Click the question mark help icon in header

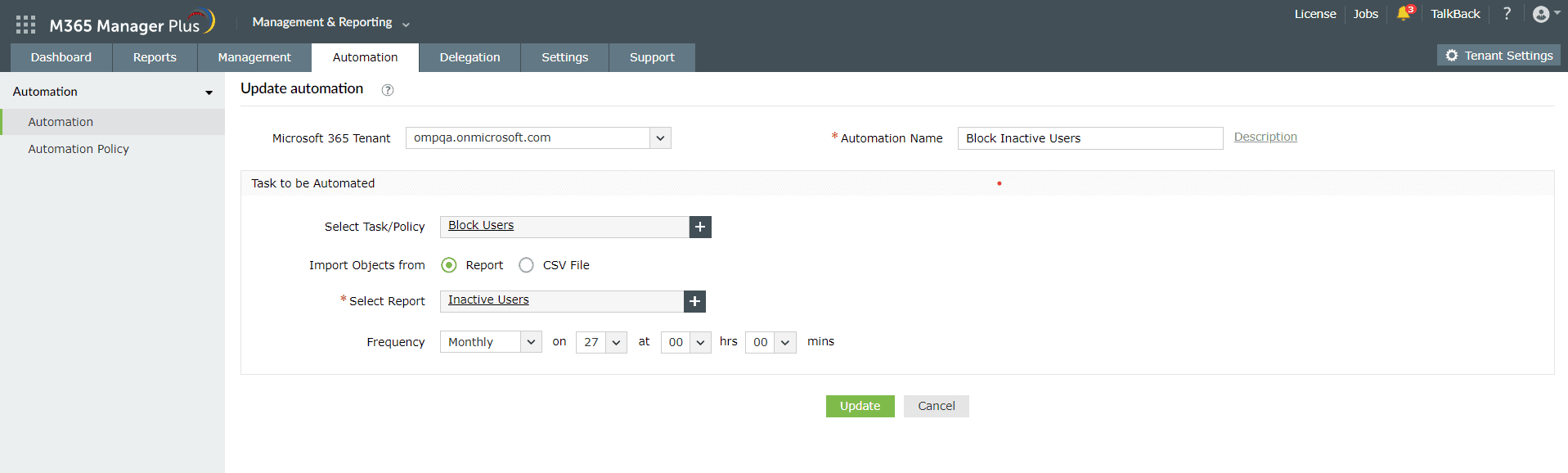1507,14
